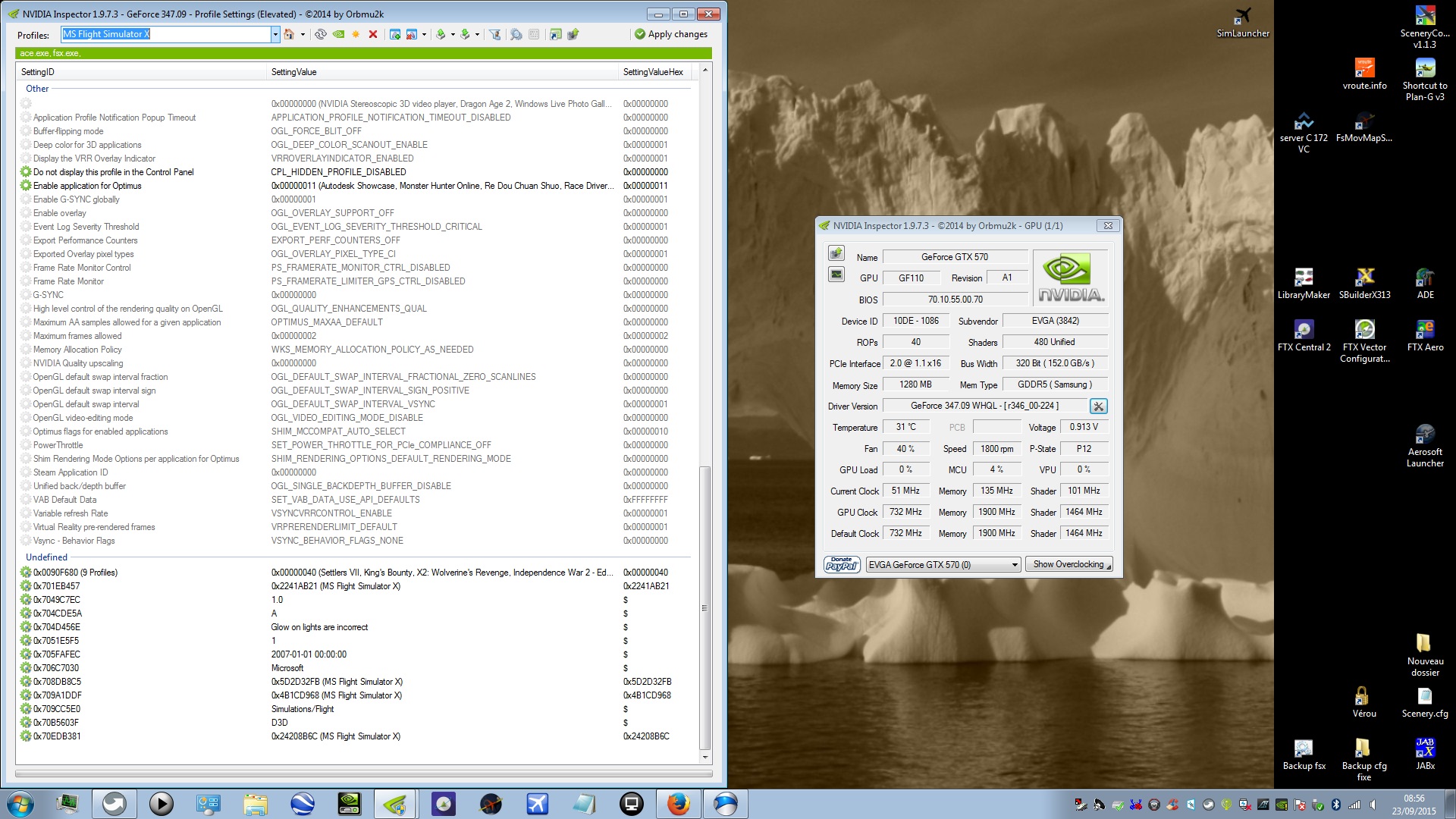The width and height of the screenshot is (1456, 819).
Task: Open dropdown arrow next to remove application icon
Action: click(424, 34)
